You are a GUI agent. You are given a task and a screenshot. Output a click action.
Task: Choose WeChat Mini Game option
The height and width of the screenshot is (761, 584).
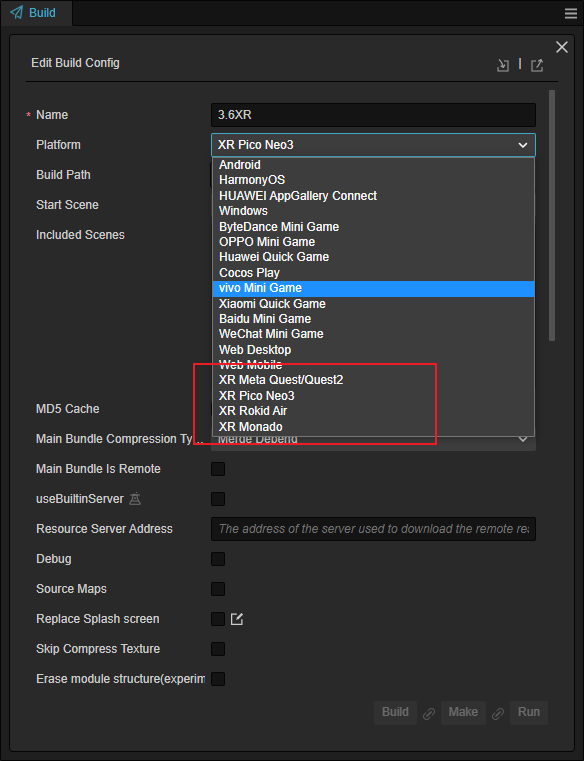(x=373, y=334)
